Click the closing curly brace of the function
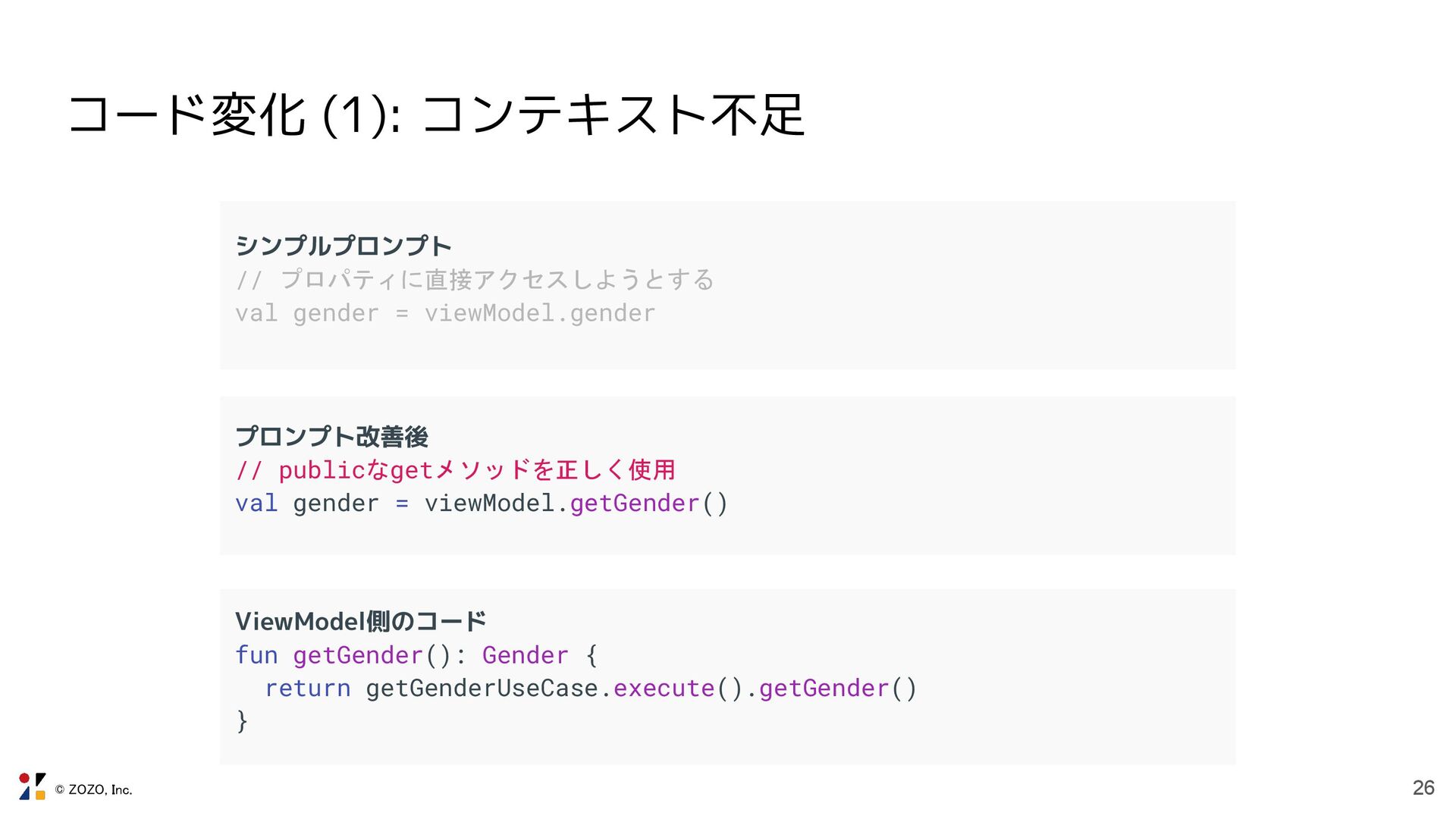The width and height of the screenshot is (1456, 819). pyautogui.click(x=242, y=720)
